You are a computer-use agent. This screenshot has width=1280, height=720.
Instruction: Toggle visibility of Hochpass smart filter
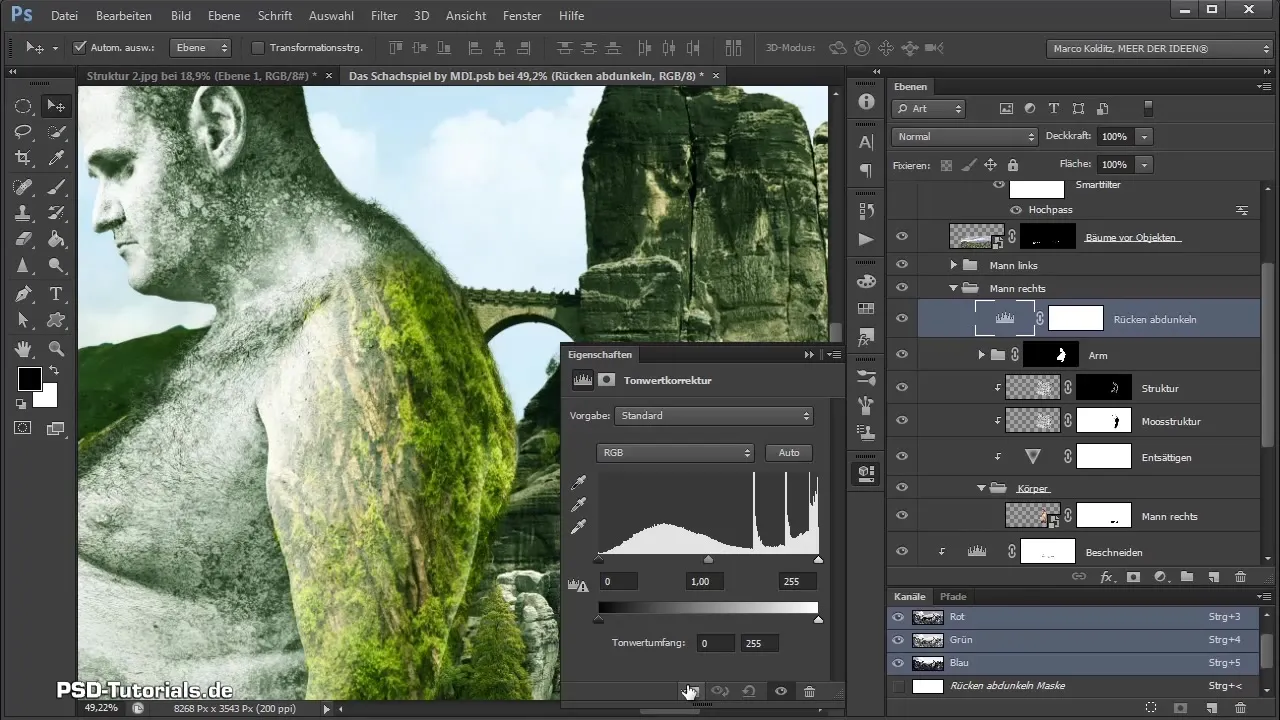coord(1016,210)
